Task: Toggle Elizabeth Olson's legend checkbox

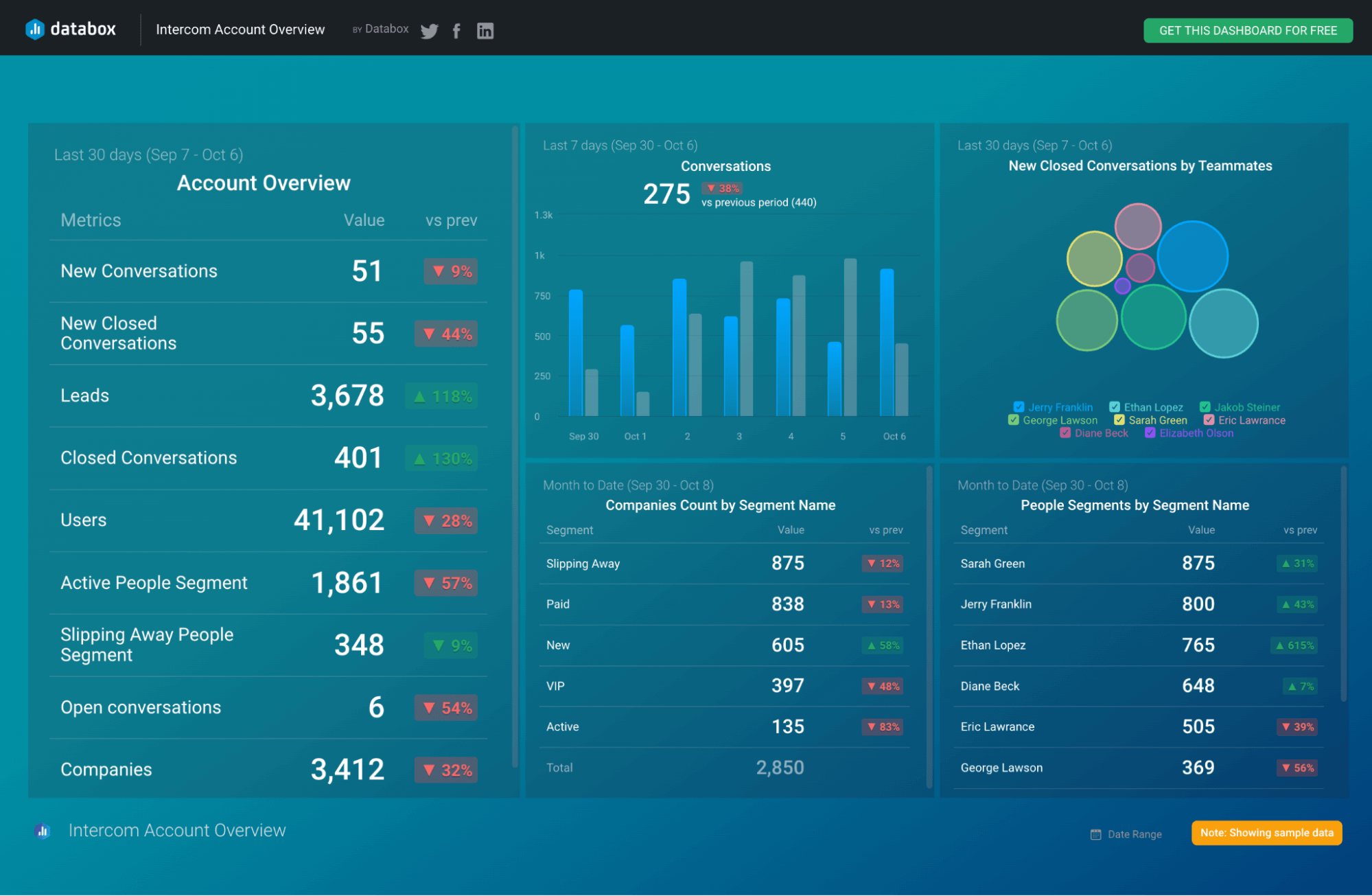Action: tap(1150, 433)
